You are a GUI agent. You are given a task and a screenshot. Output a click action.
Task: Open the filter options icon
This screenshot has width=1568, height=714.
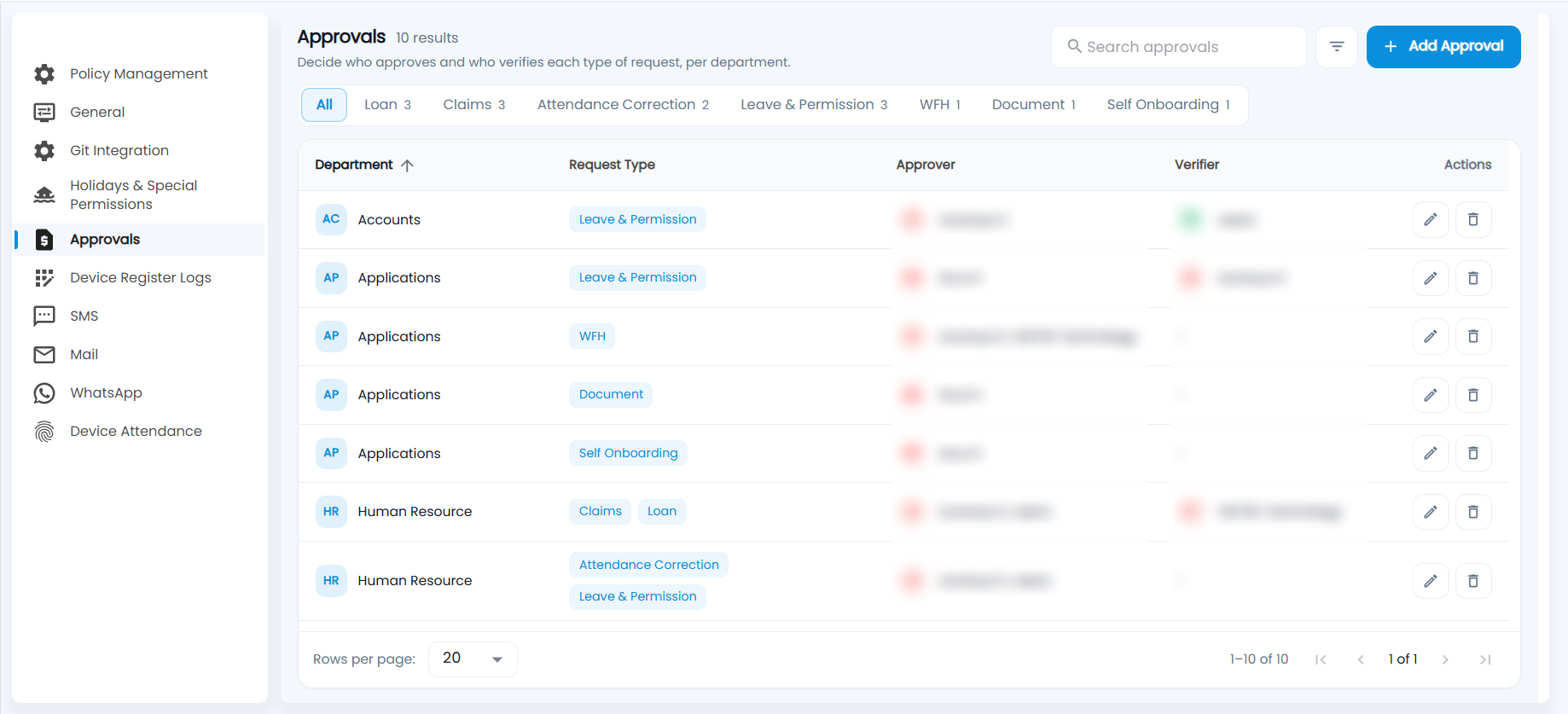click(1337, 47)
